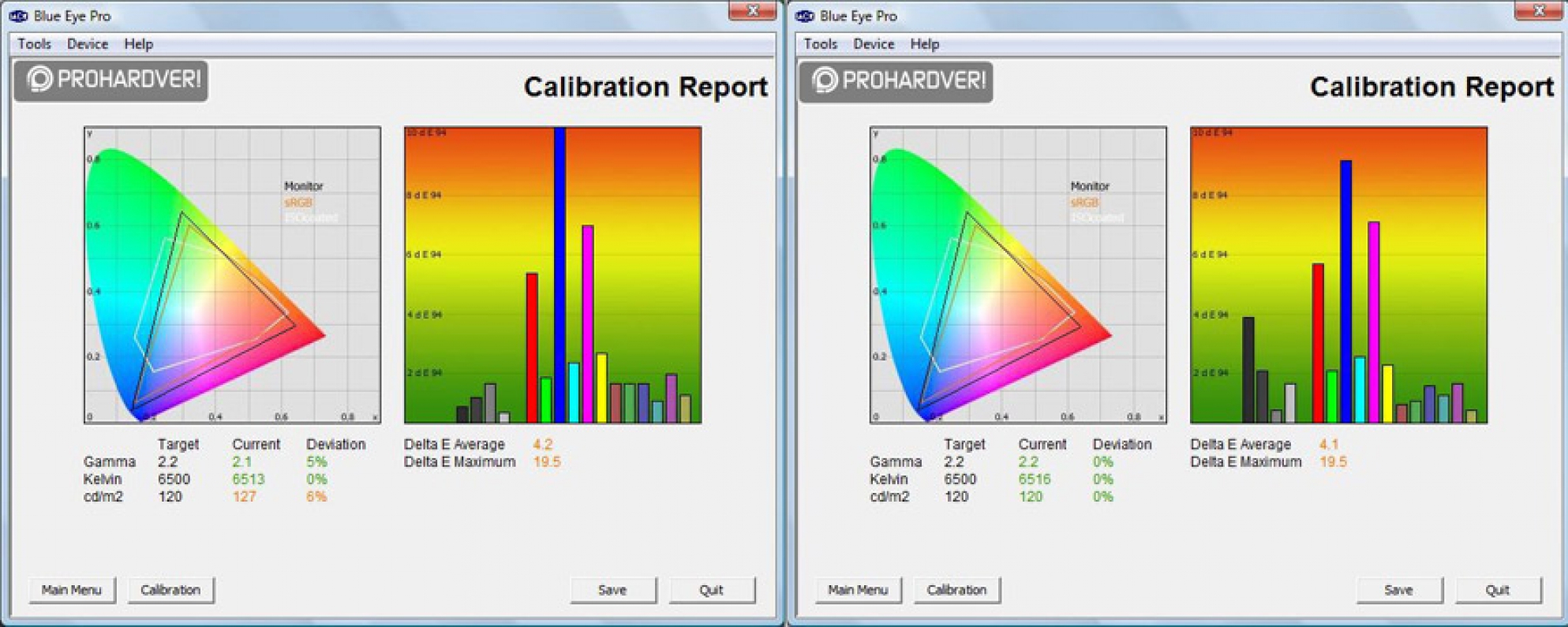Viewport: 1568px width, 627px height.
Task: Click the CIE gamut diagram in right window
Action: (x=1018, y=275)
